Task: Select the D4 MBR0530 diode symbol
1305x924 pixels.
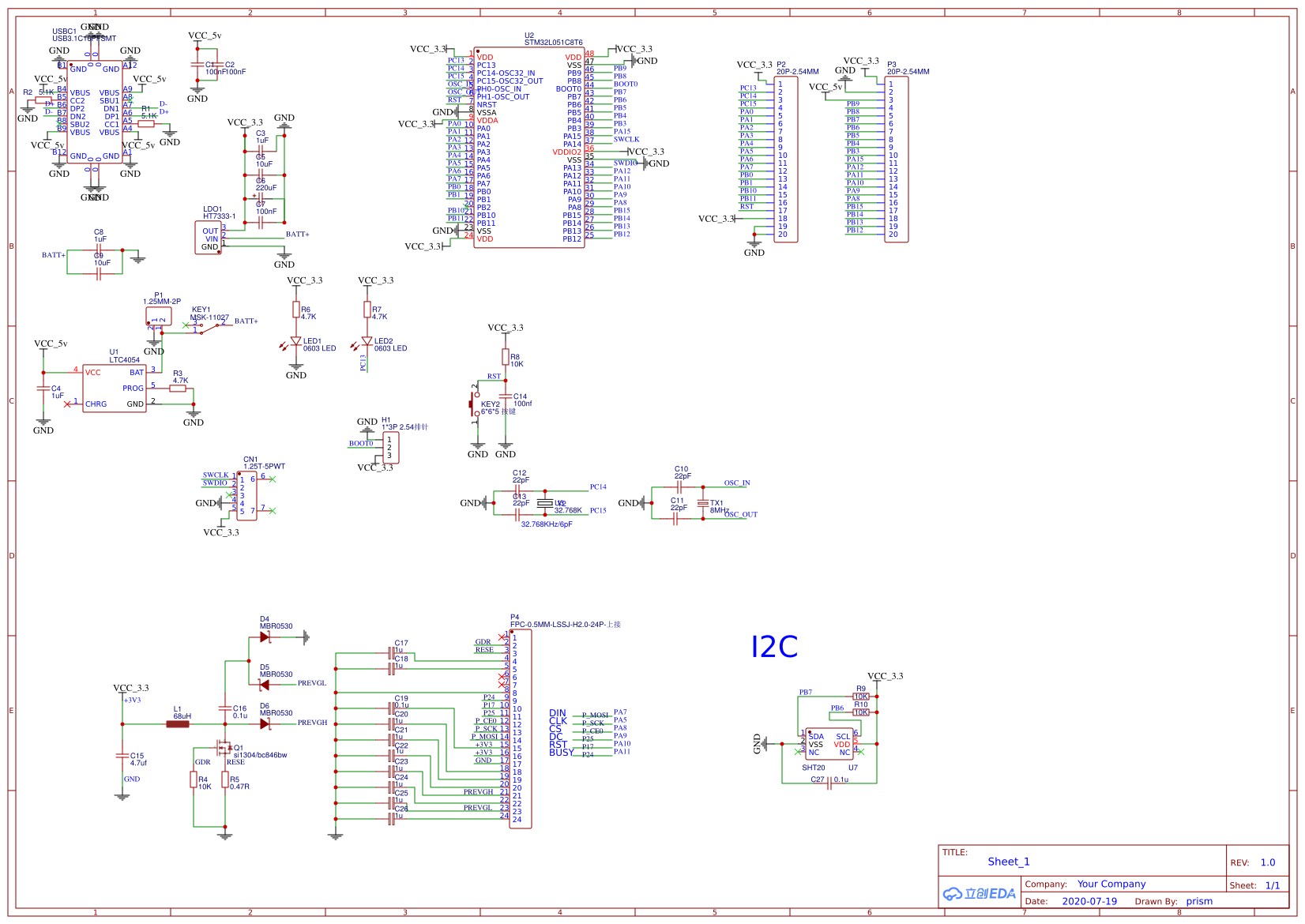Action: coord(265,637)
